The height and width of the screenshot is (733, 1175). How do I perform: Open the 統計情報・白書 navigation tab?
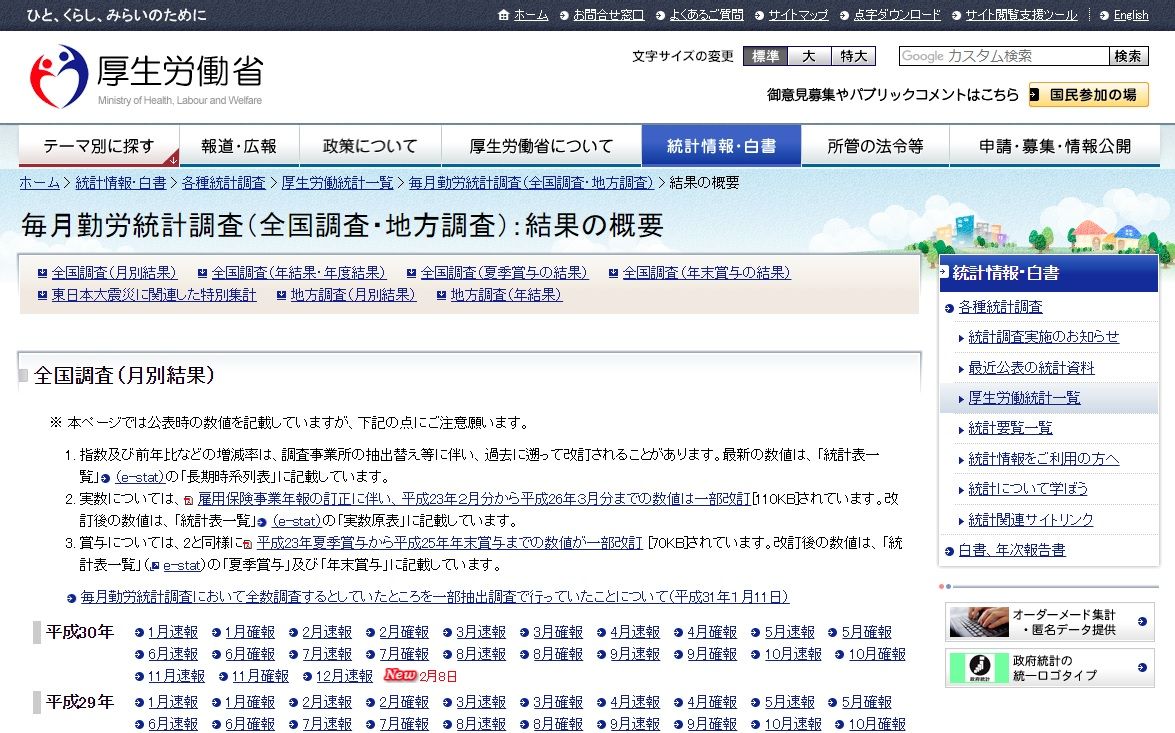point(721,146)
